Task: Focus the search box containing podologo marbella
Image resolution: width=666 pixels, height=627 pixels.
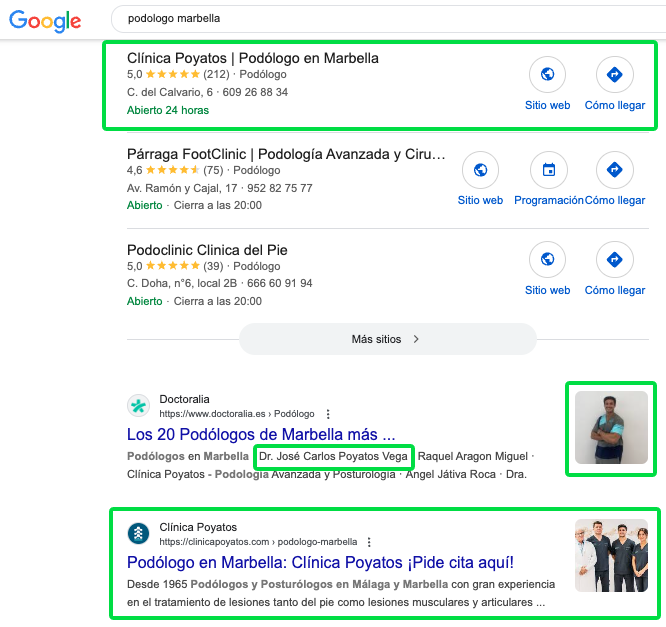Action: coord(388,19)
